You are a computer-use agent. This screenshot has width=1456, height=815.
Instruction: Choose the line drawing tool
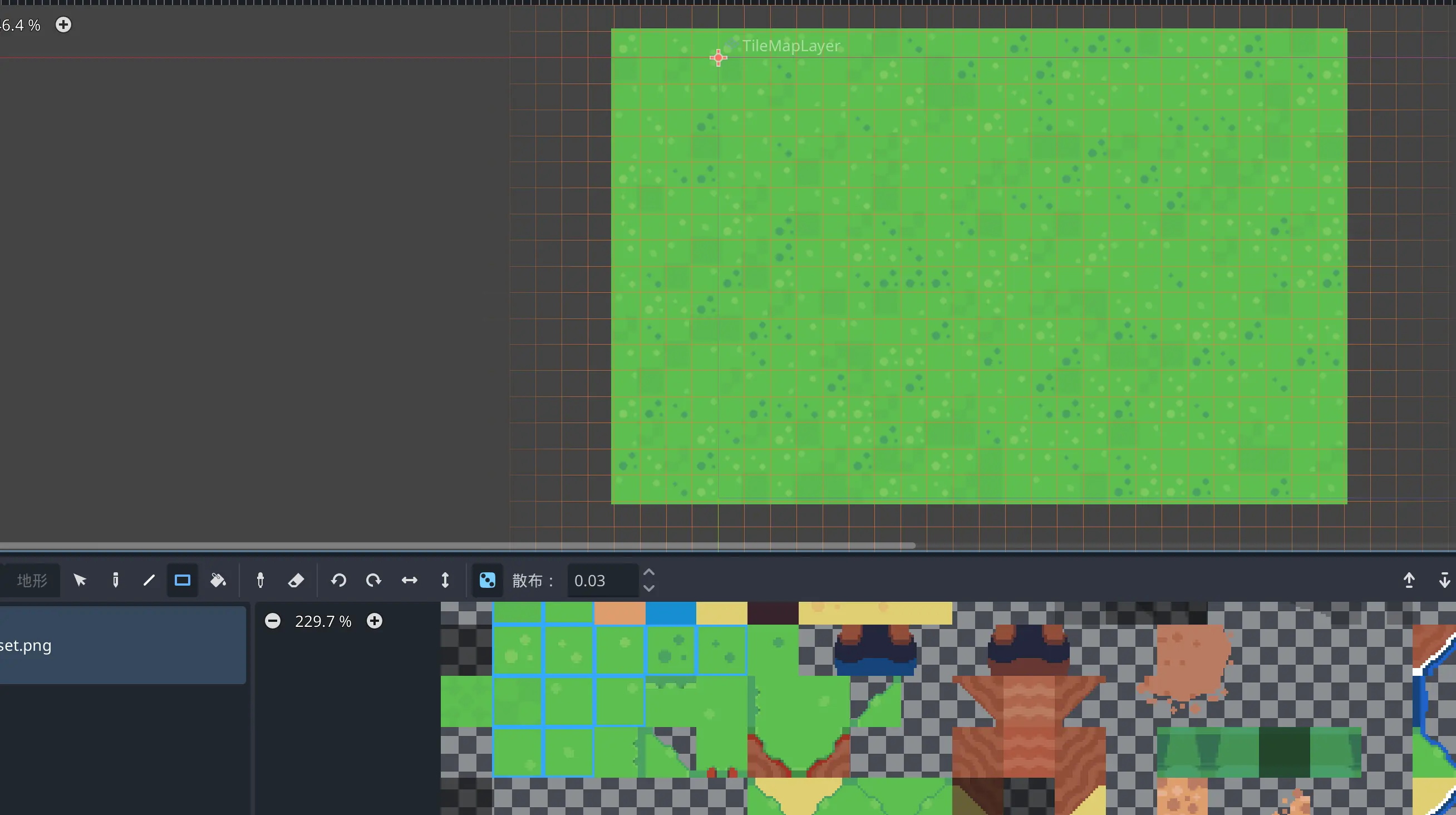[149, 580]
